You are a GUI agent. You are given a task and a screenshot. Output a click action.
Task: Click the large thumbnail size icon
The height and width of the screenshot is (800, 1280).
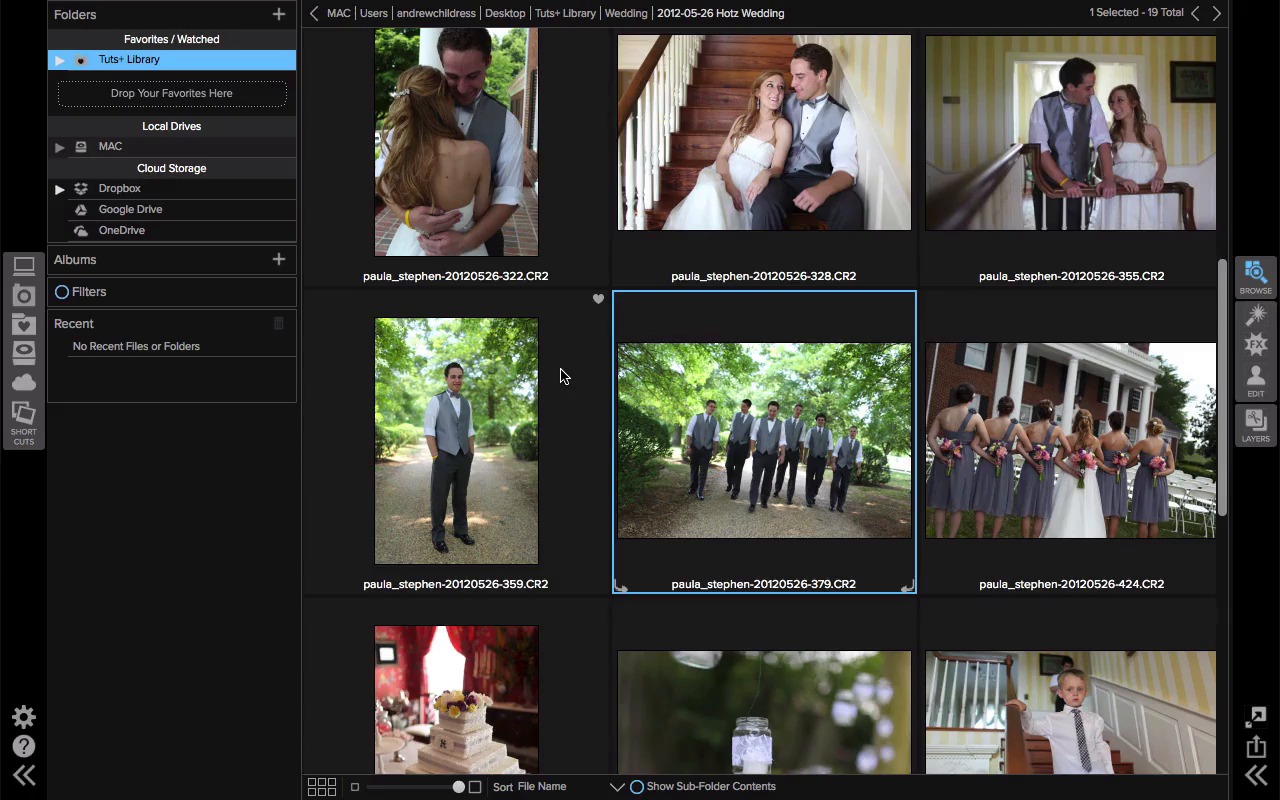click(475, 787)
